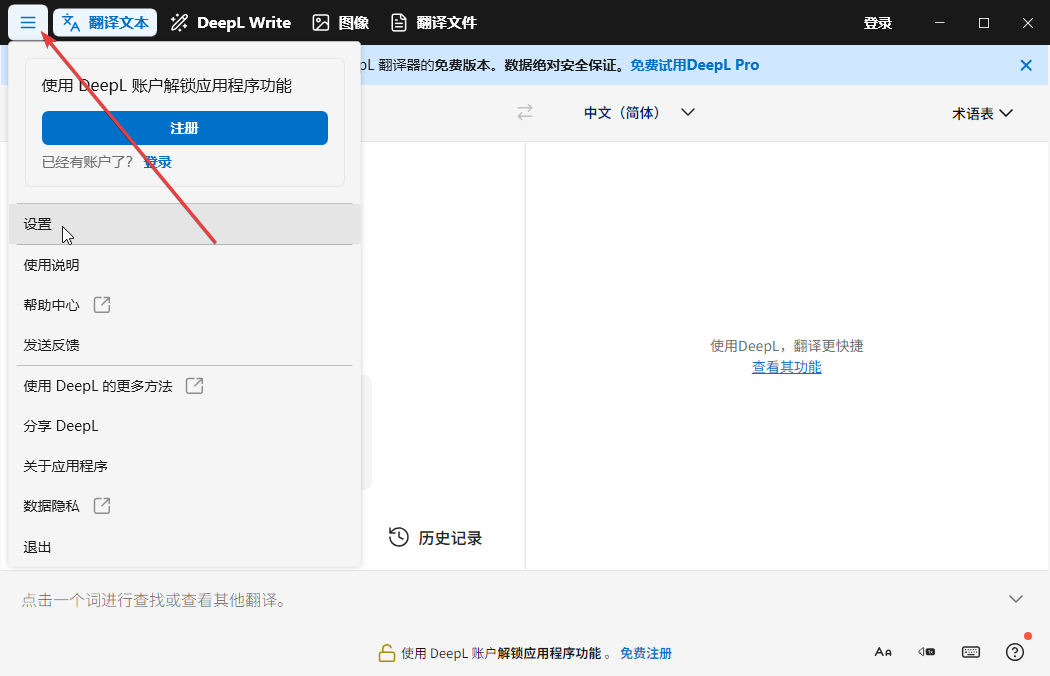The image size is (1050, 676).
Task: Open the 术语表 glossary dropdown
Action: point(984,112)
